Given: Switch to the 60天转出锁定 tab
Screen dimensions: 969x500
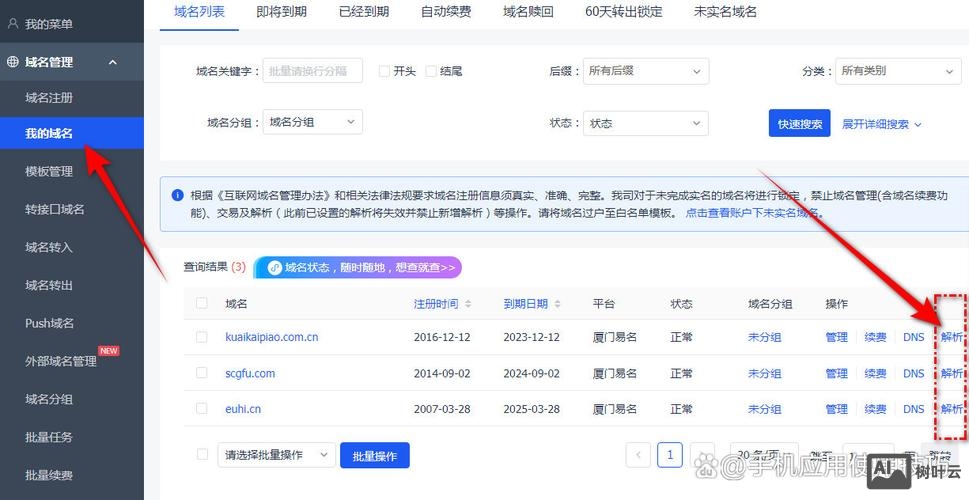Looking at the screenshot, I should point(624,12).
